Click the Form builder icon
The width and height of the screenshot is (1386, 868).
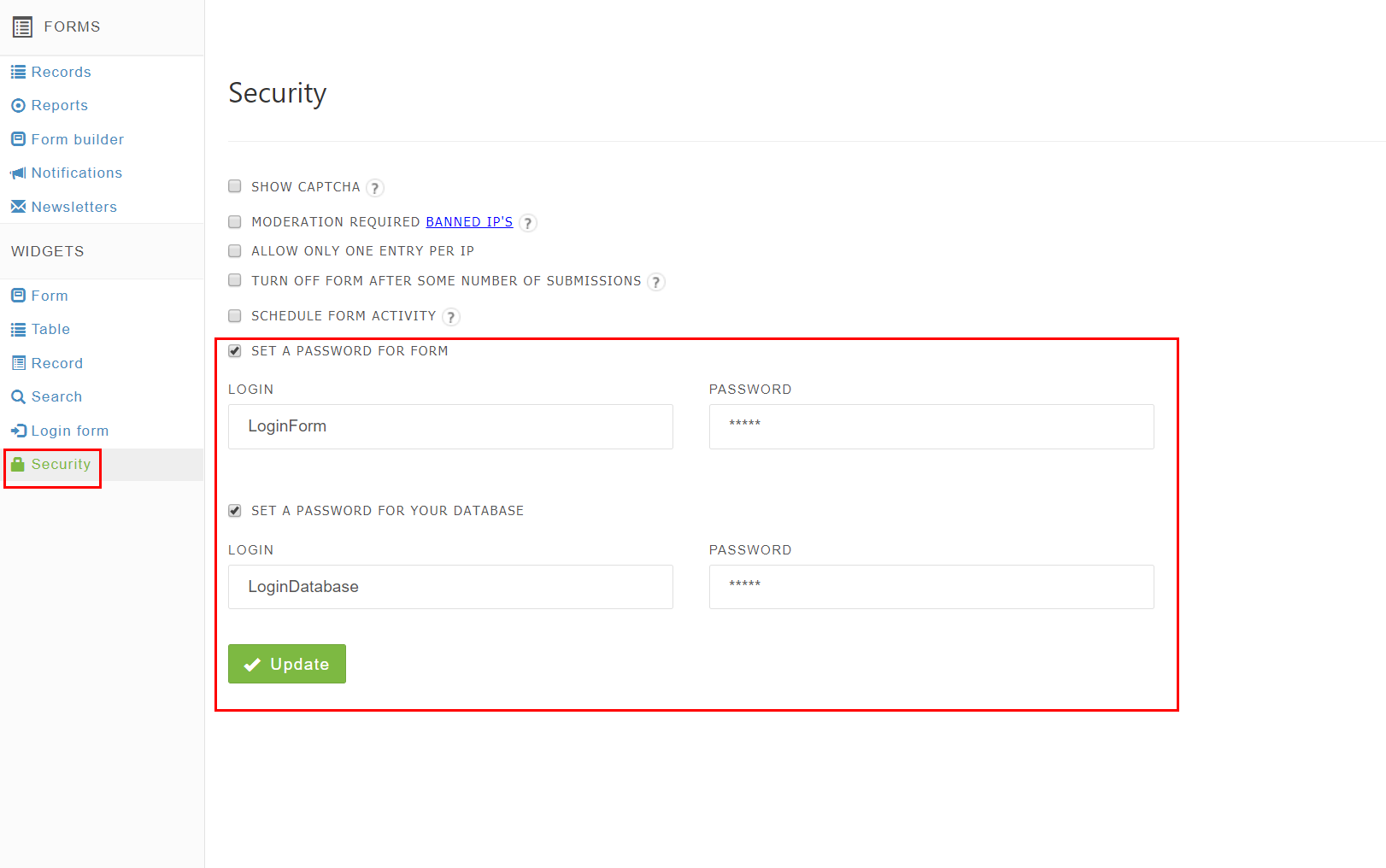(18, 138)
